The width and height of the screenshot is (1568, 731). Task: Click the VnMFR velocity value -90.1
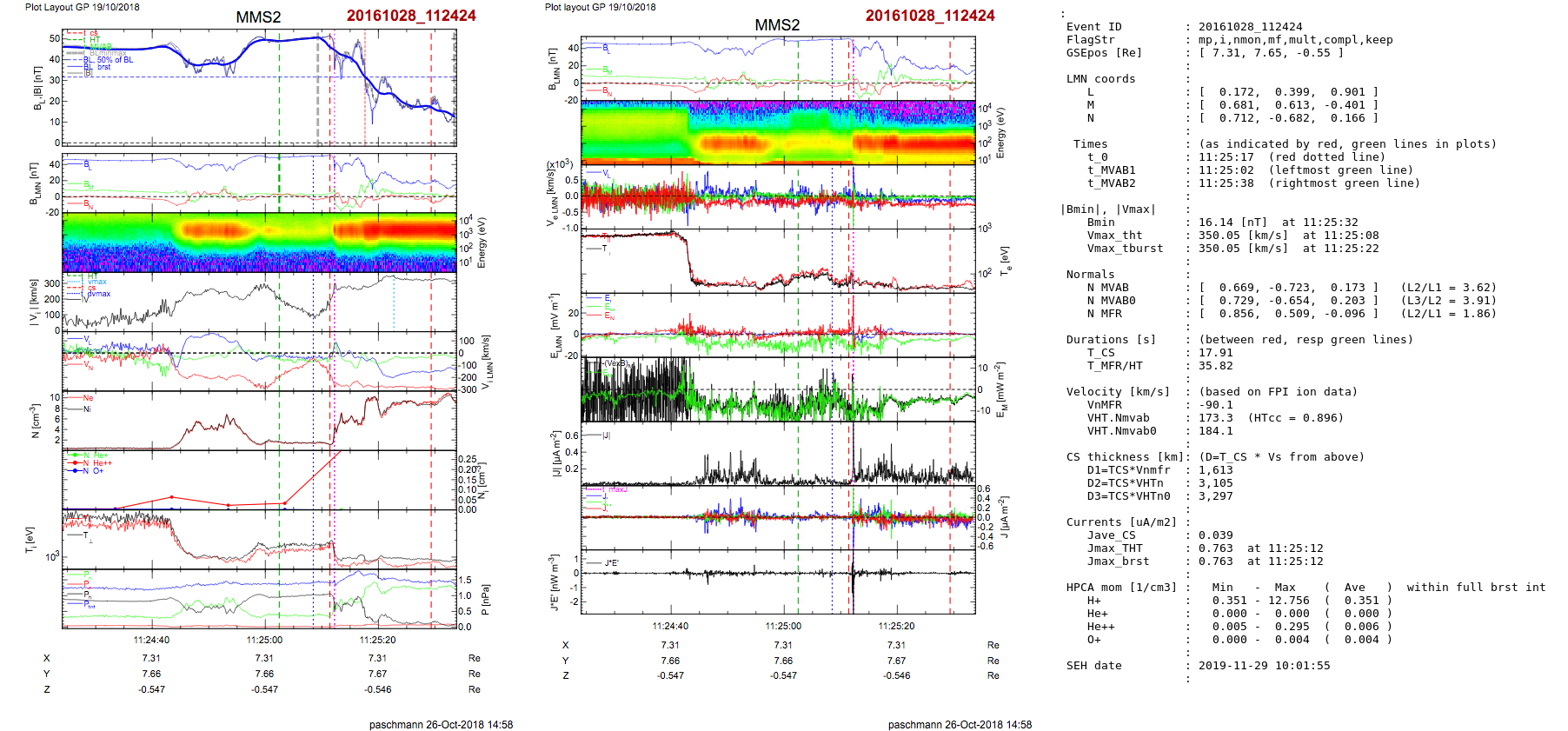click(x=1215, y=405)
